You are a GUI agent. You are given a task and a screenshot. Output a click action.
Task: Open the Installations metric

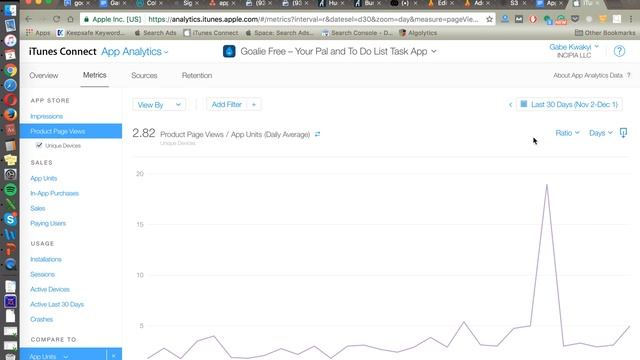click(x=46, y=260)
